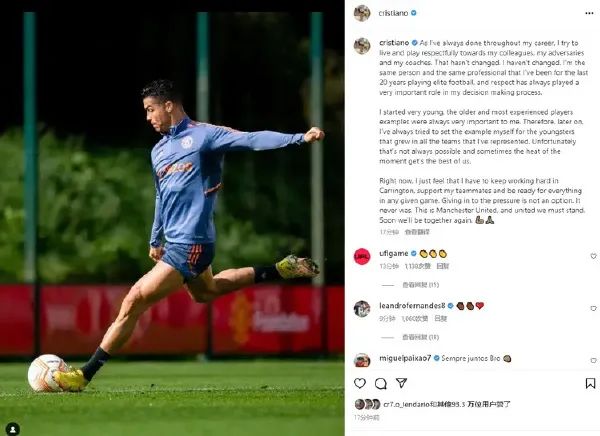The width and height of the screenshot is (600, 436).
Task: Click the football training photo
Action: (172, 218)
